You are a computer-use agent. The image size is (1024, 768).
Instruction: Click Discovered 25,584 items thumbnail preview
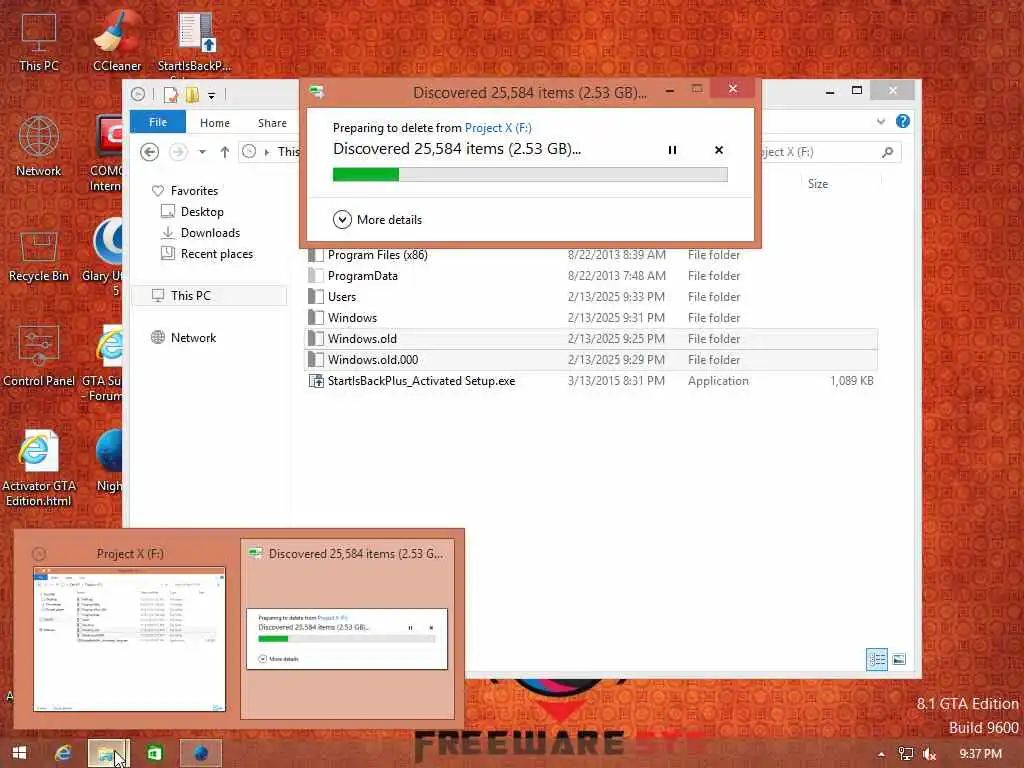347,630
